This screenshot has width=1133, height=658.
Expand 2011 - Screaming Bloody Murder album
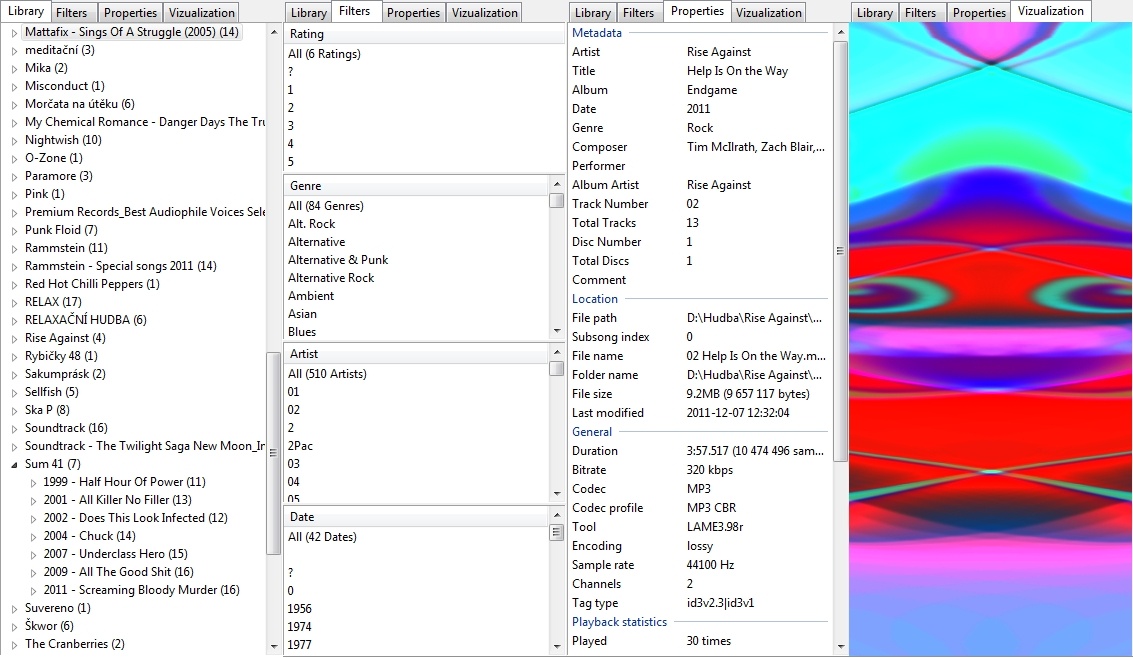[x=33, y=590]
